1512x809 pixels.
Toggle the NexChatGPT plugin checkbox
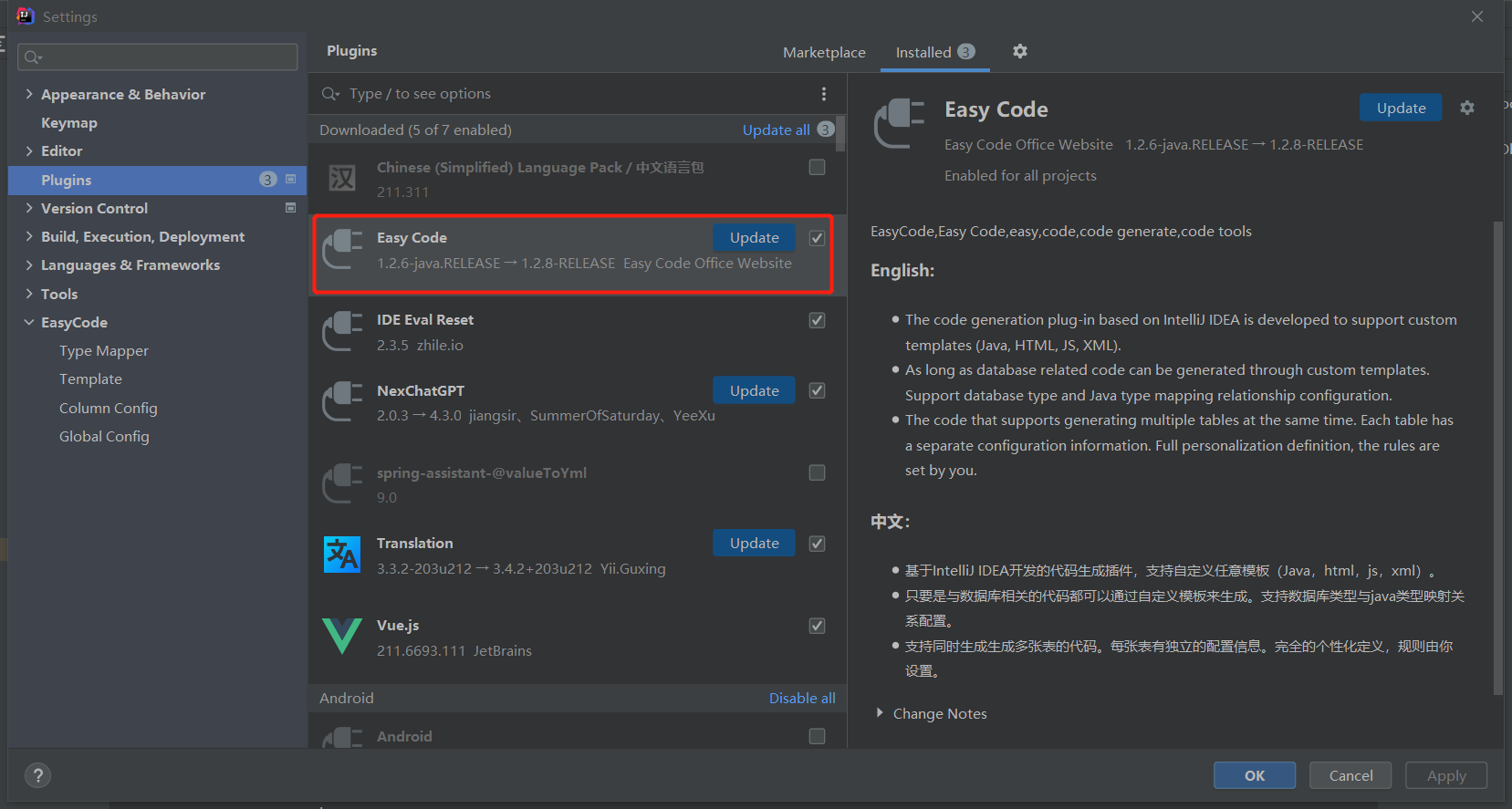pyautogui.click(x=817, y=390)
